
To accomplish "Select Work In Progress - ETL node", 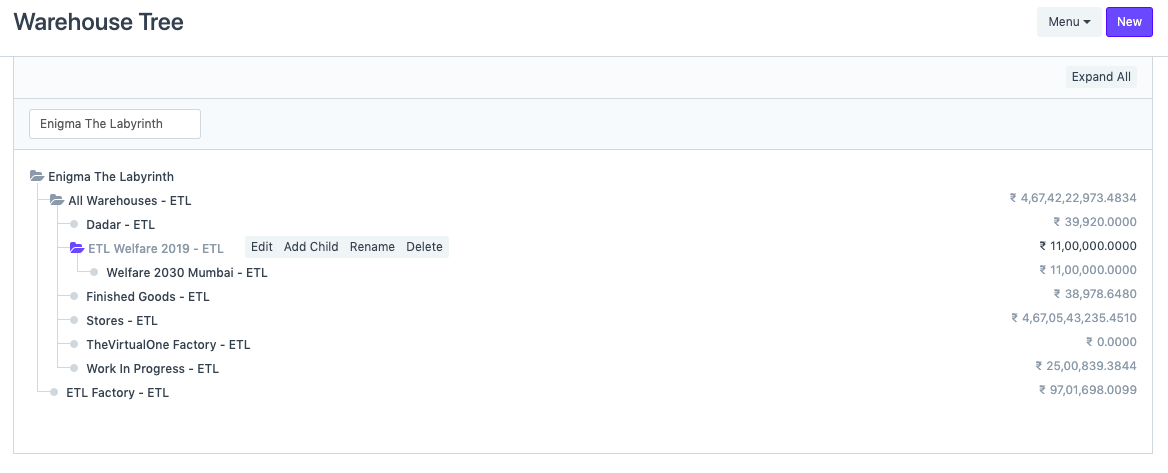I will point(152,369).
